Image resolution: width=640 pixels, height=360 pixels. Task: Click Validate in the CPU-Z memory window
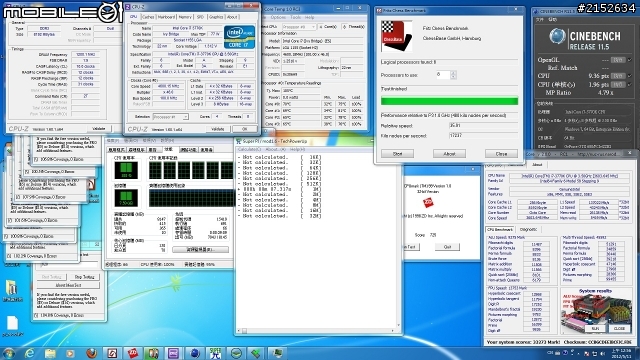(x=98, y=129)
